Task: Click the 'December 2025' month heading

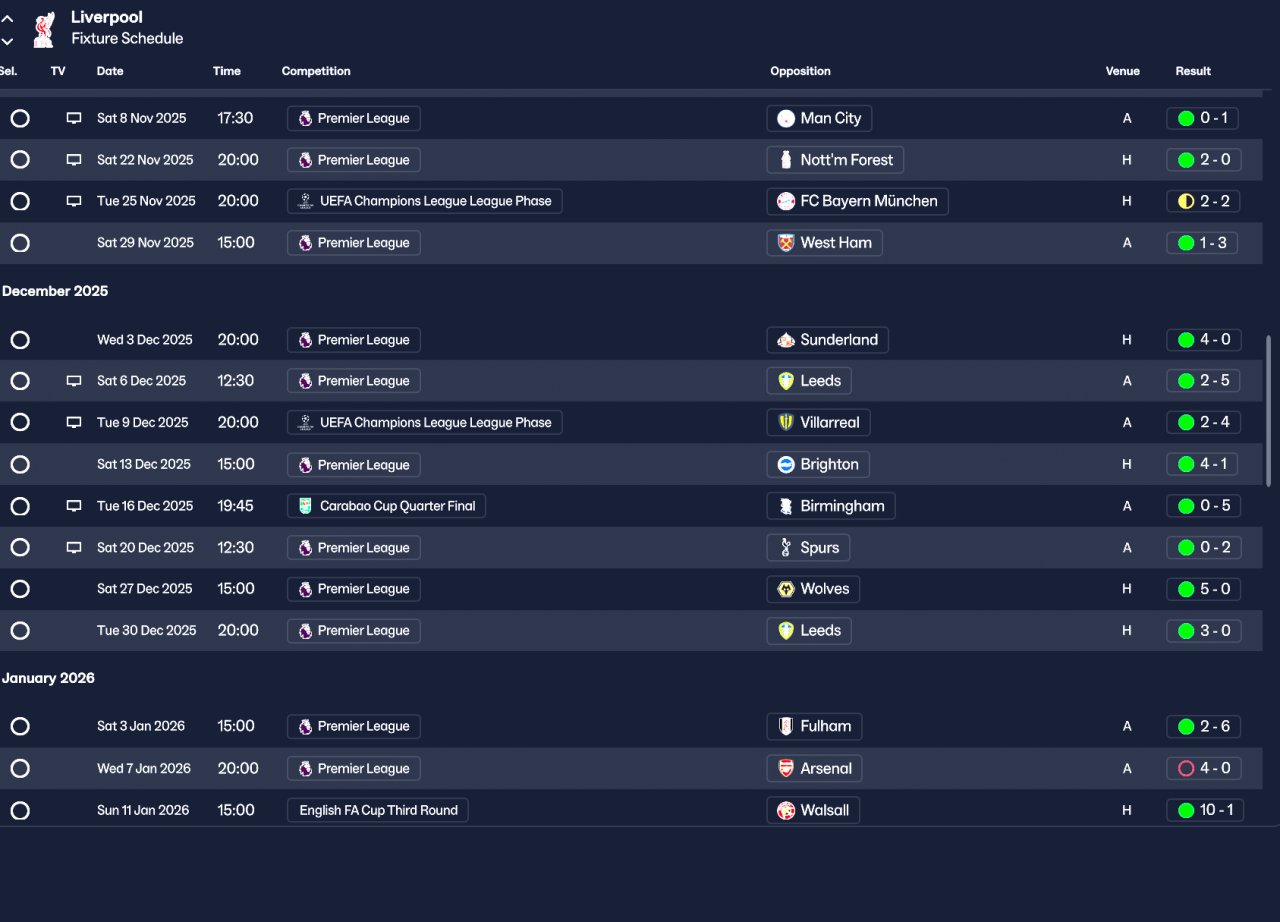Action: [55, 291]
